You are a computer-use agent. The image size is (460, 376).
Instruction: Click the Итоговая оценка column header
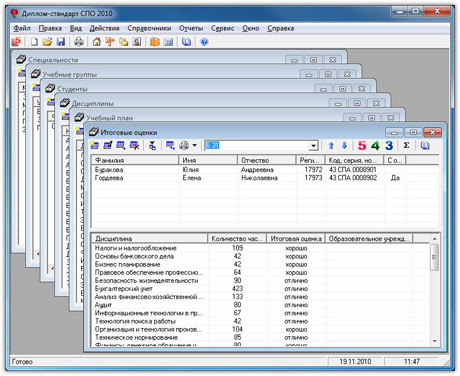296,239
